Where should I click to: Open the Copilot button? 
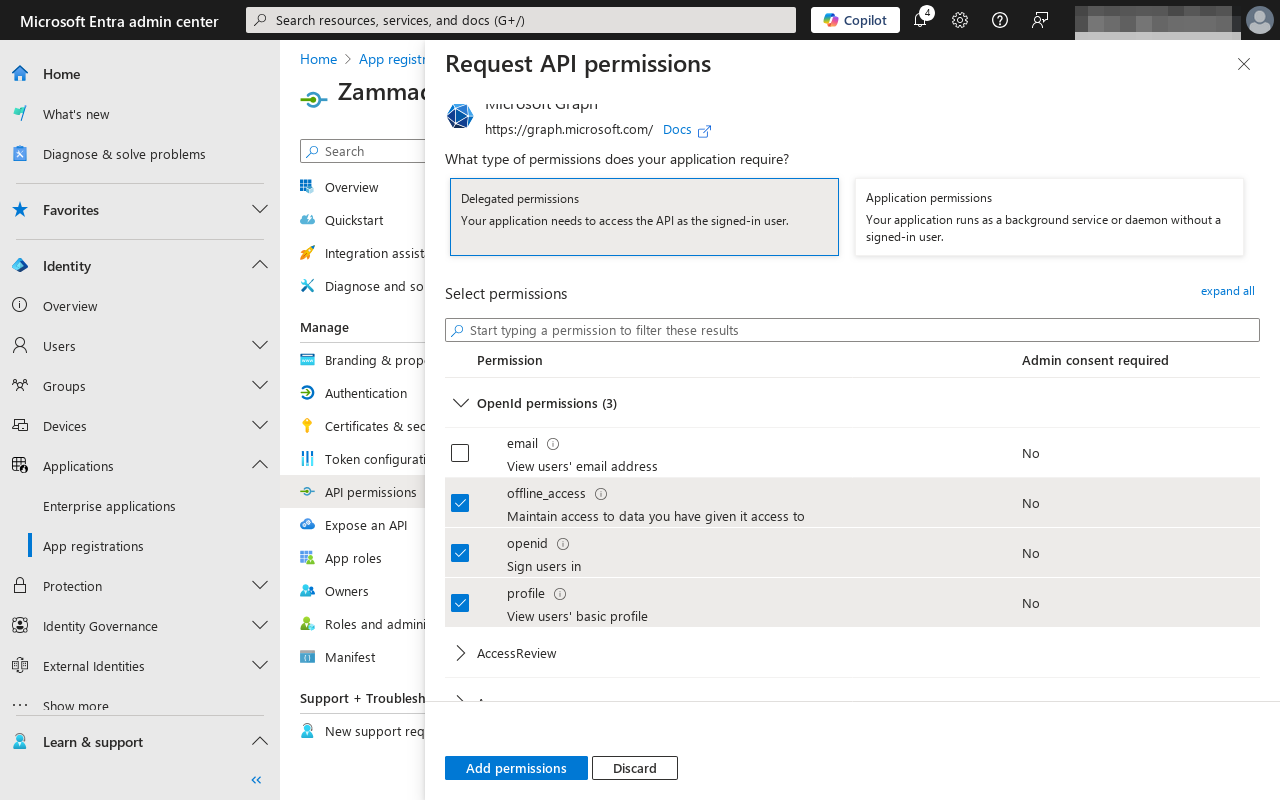855,20
